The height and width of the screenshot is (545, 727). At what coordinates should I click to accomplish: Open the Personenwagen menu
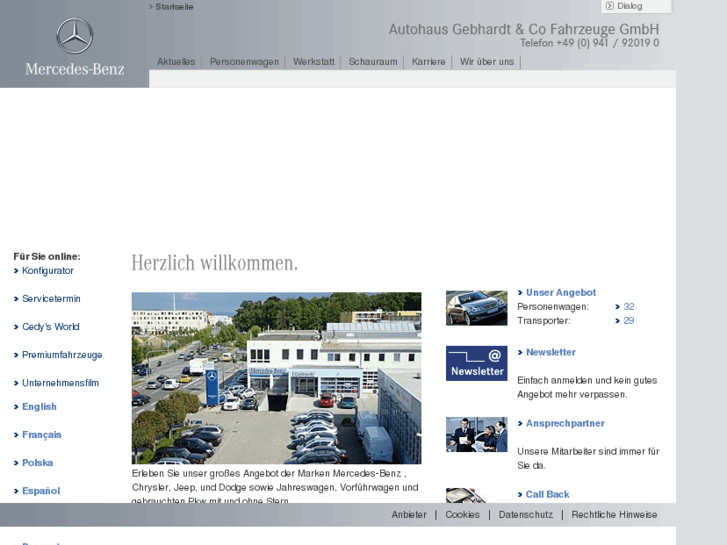[244, 62]
